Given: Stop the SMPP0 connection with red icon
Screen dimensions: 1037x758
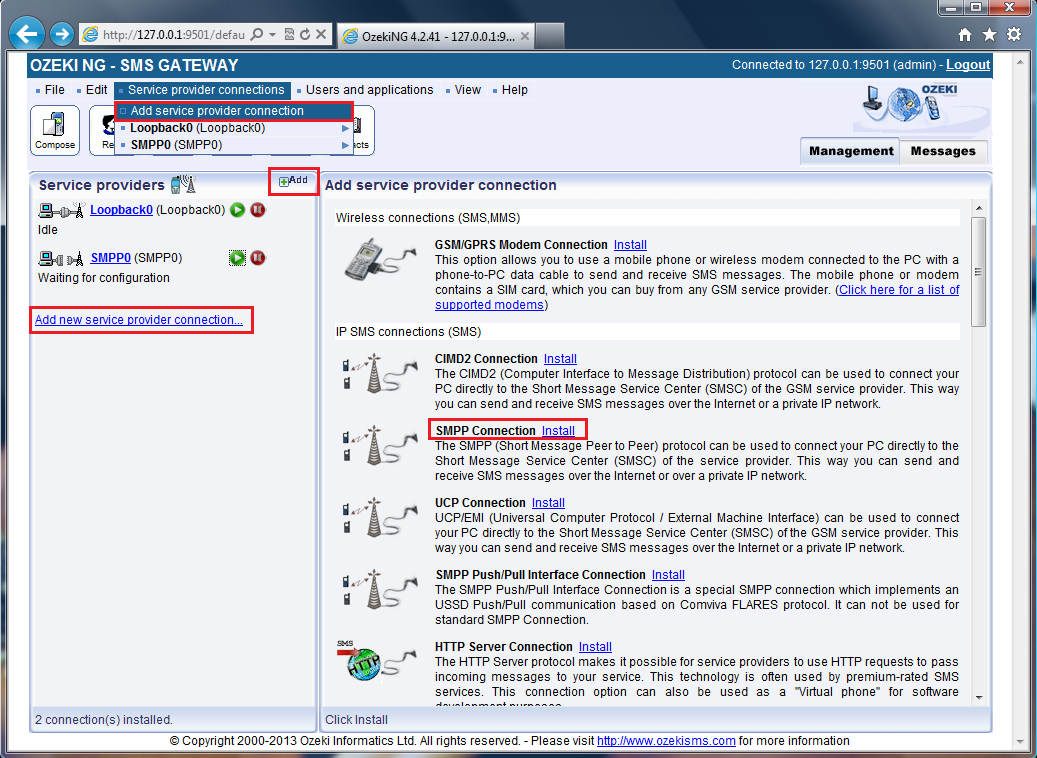Looking at the screenshot, I should 258,258.
